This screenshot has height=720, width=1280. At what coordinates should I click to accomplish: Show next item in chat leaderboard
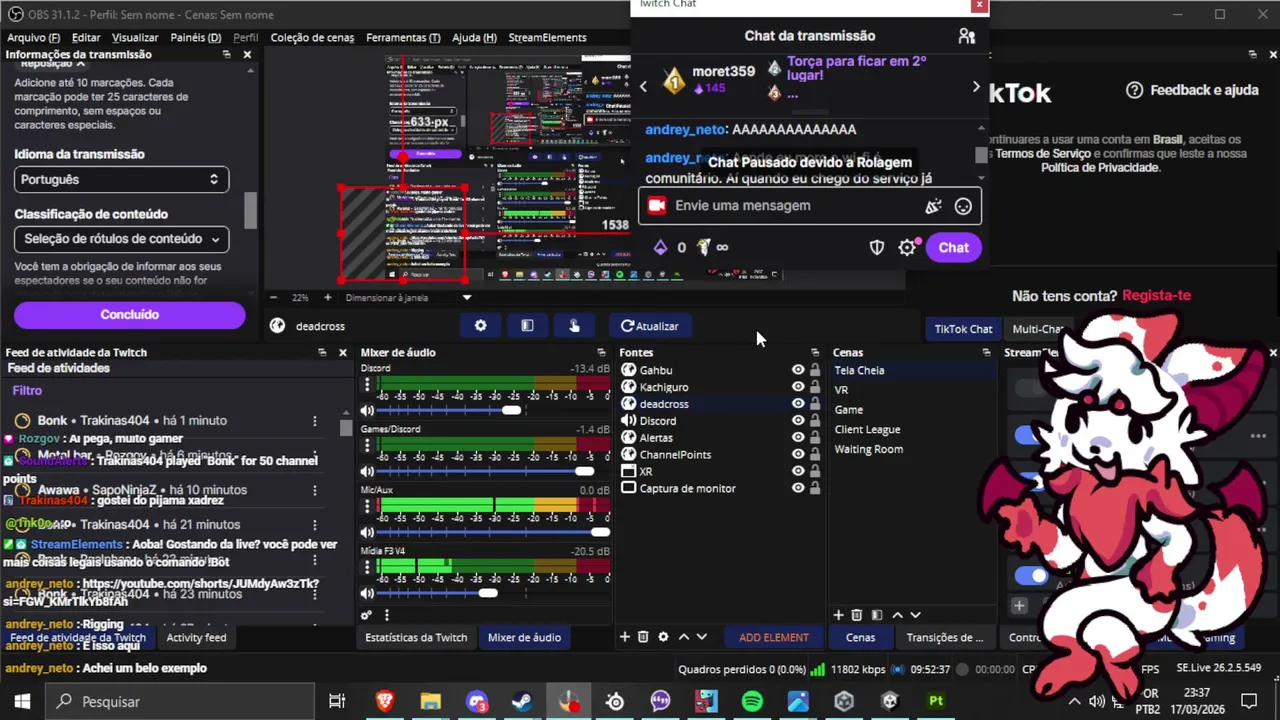point(976,87)
